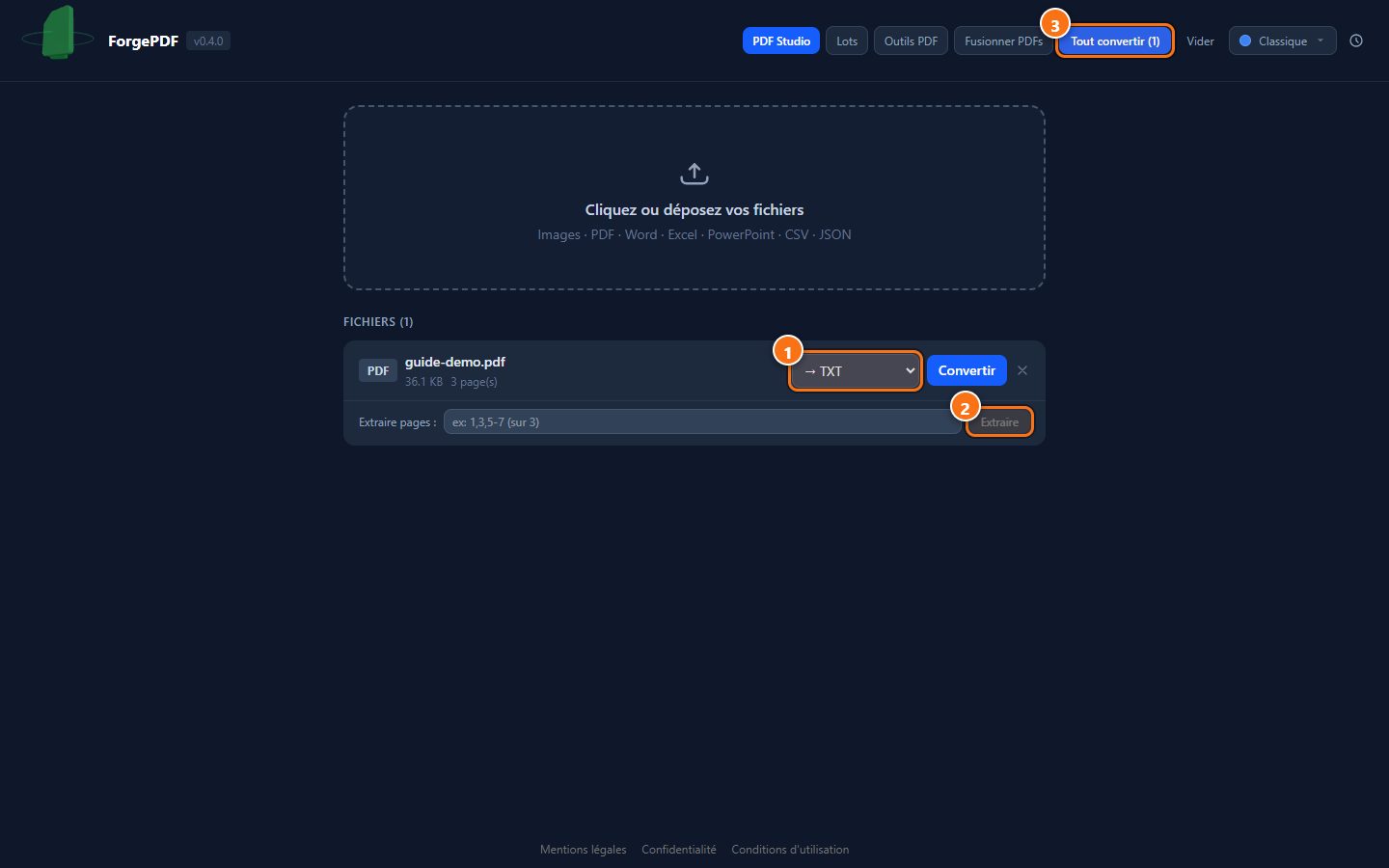Click the file drop zone area
The height and width of the screenshot is (868, 1389).
coord(694,198)
